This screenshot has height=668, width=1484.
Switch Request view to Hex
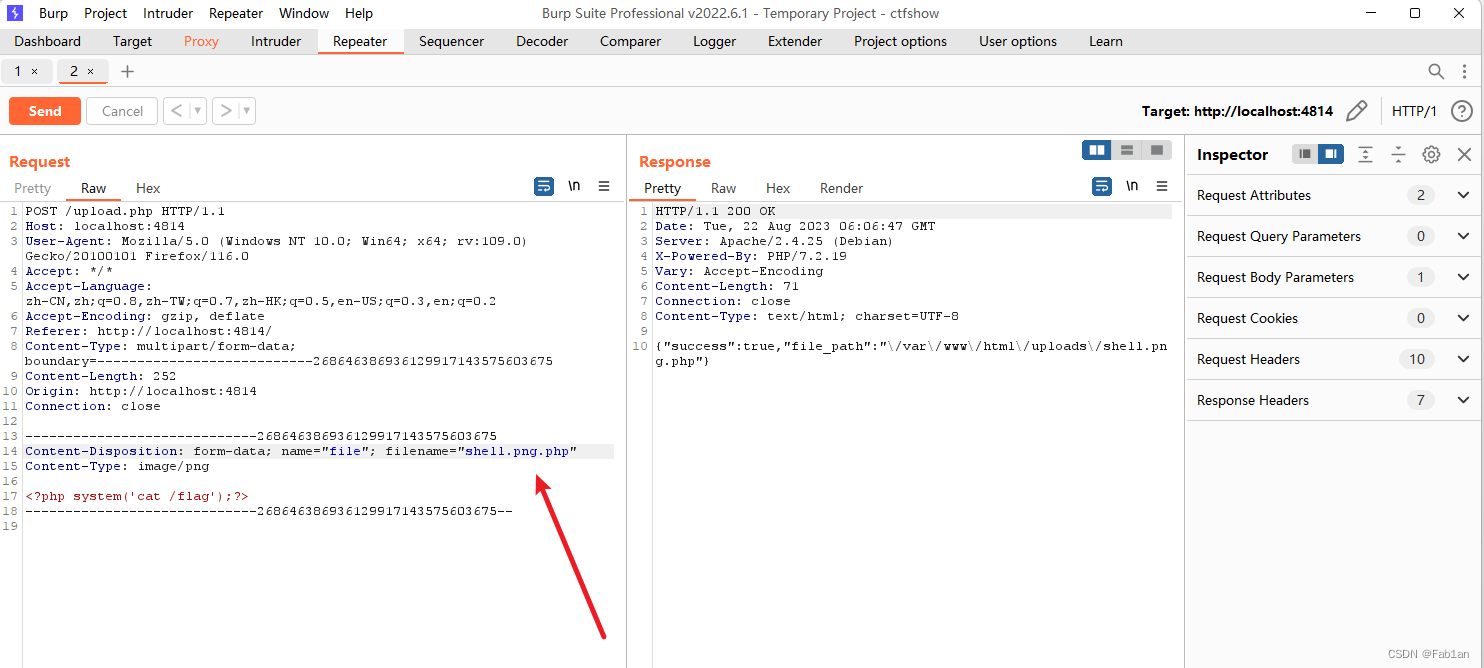(148, 188)
